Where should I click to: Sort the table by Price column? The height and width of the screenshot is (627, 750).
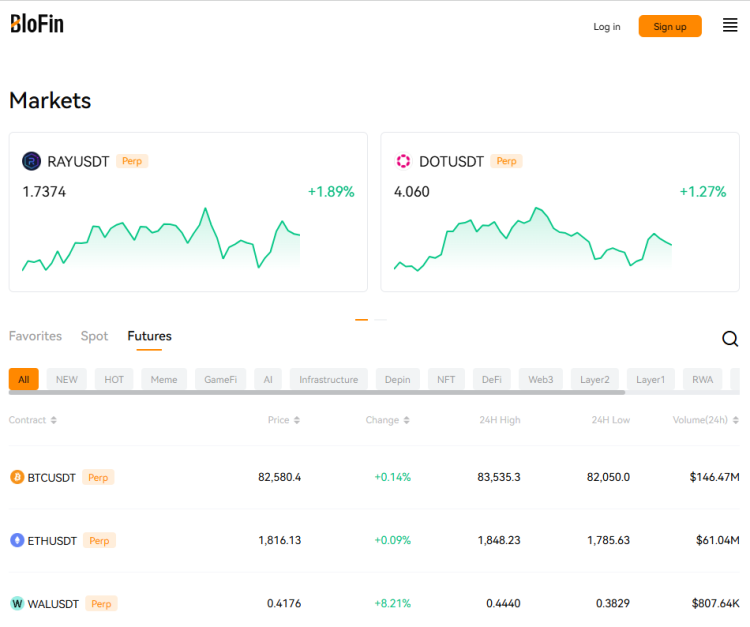[x=284, y=420]
